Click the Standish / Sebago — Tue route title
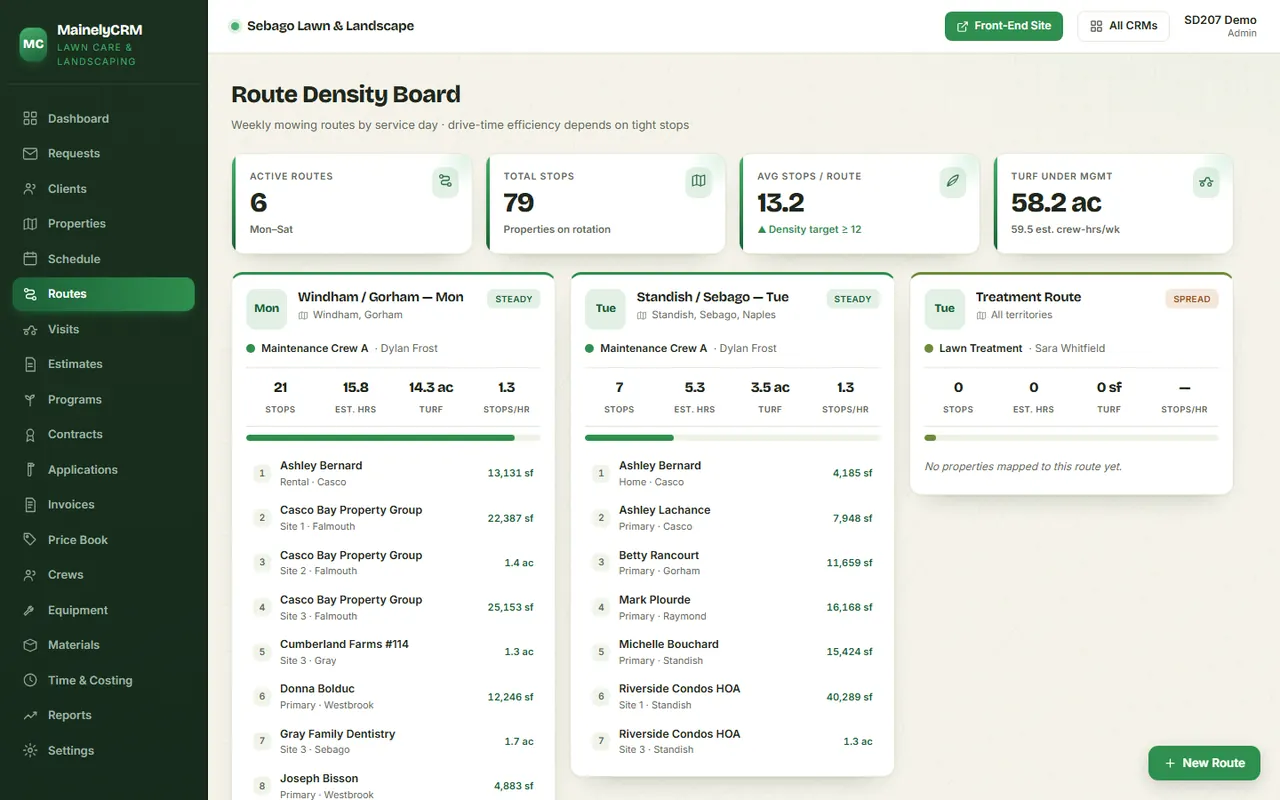 pyautogui.click(x=712, y=297)
